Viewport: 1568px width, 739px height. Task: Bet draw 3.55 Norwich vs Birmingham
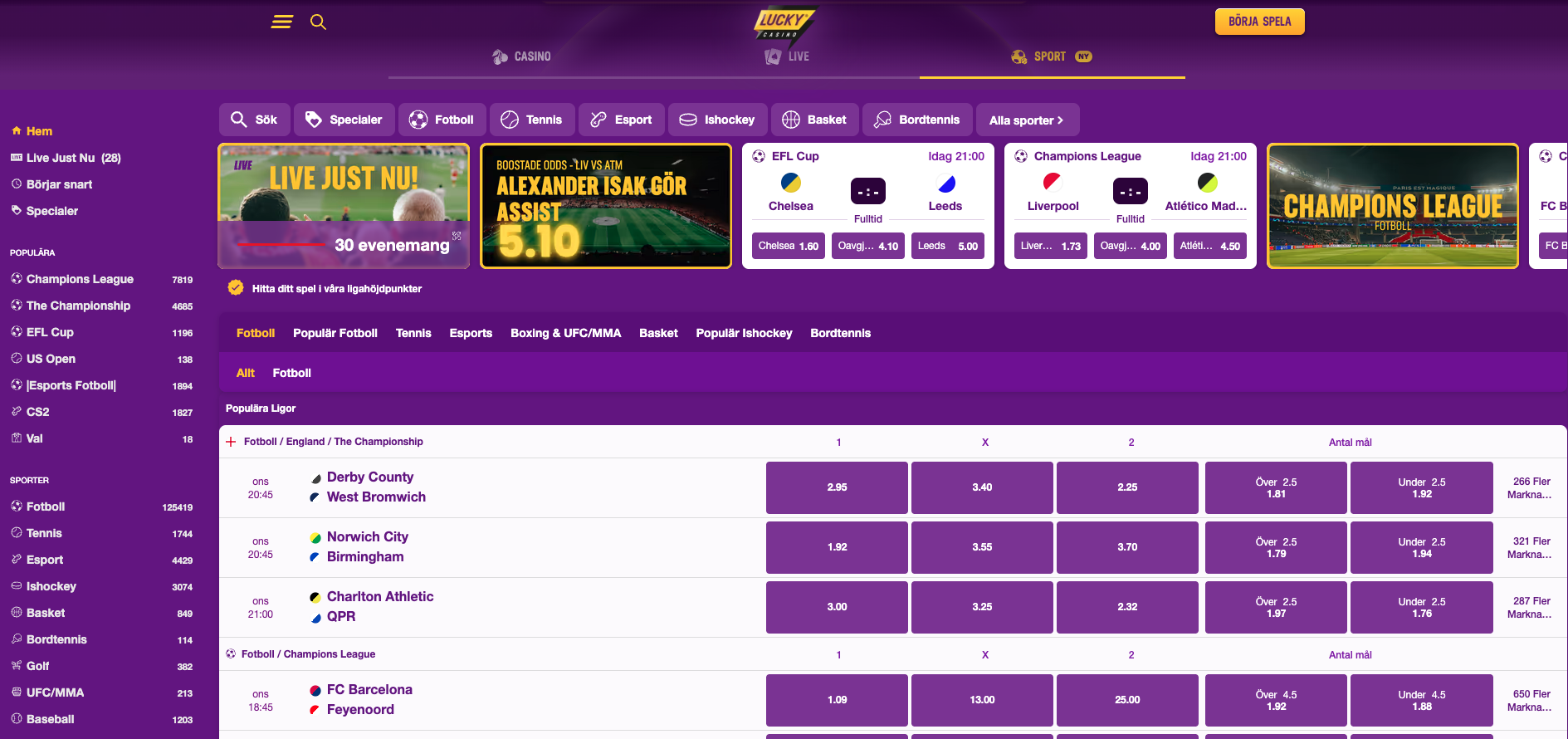pyautogui.click(x=982, y=547)
